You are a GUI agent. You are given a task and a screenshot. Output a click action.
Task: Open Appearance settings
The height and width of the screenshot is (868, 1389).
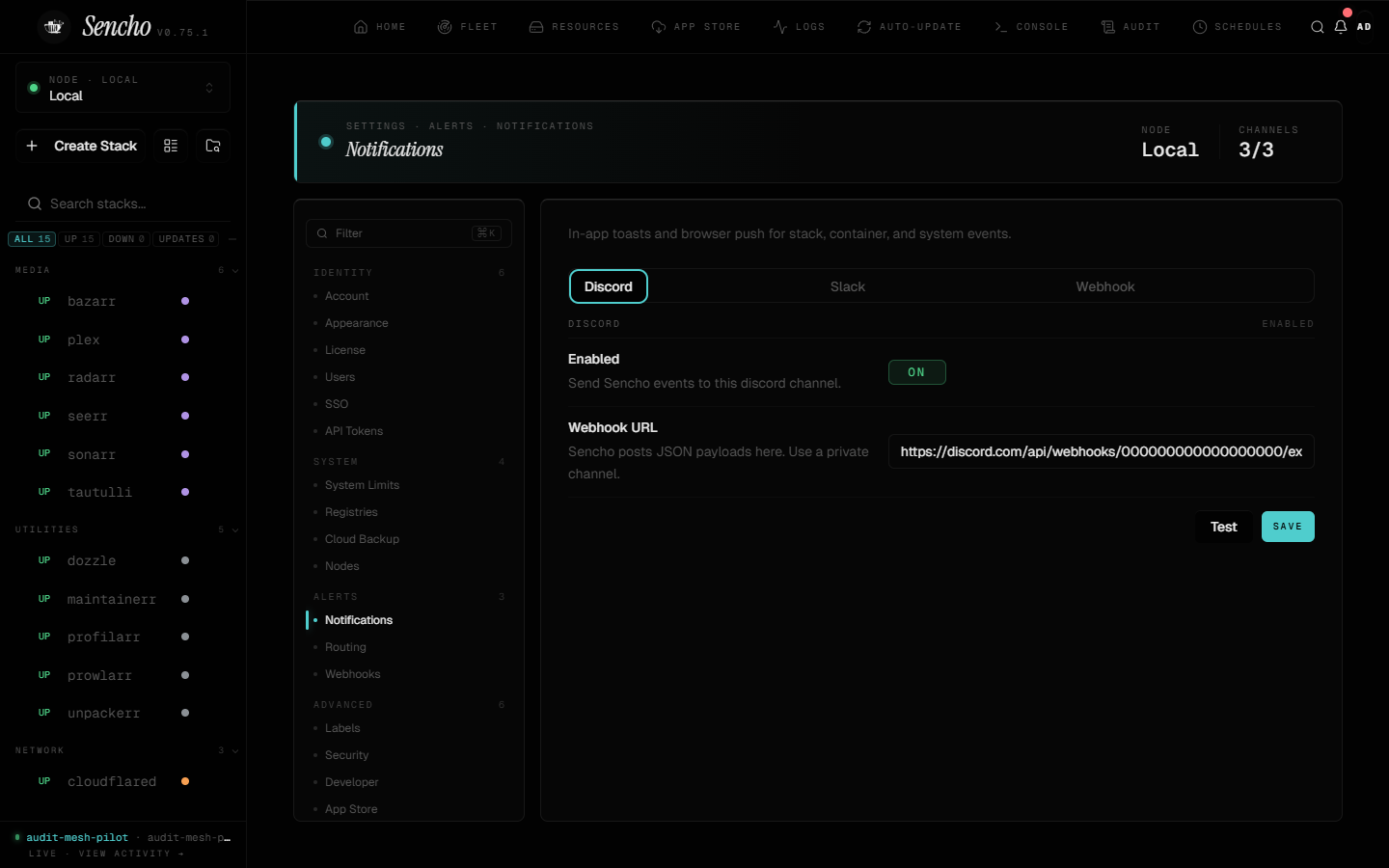(357, 323)
